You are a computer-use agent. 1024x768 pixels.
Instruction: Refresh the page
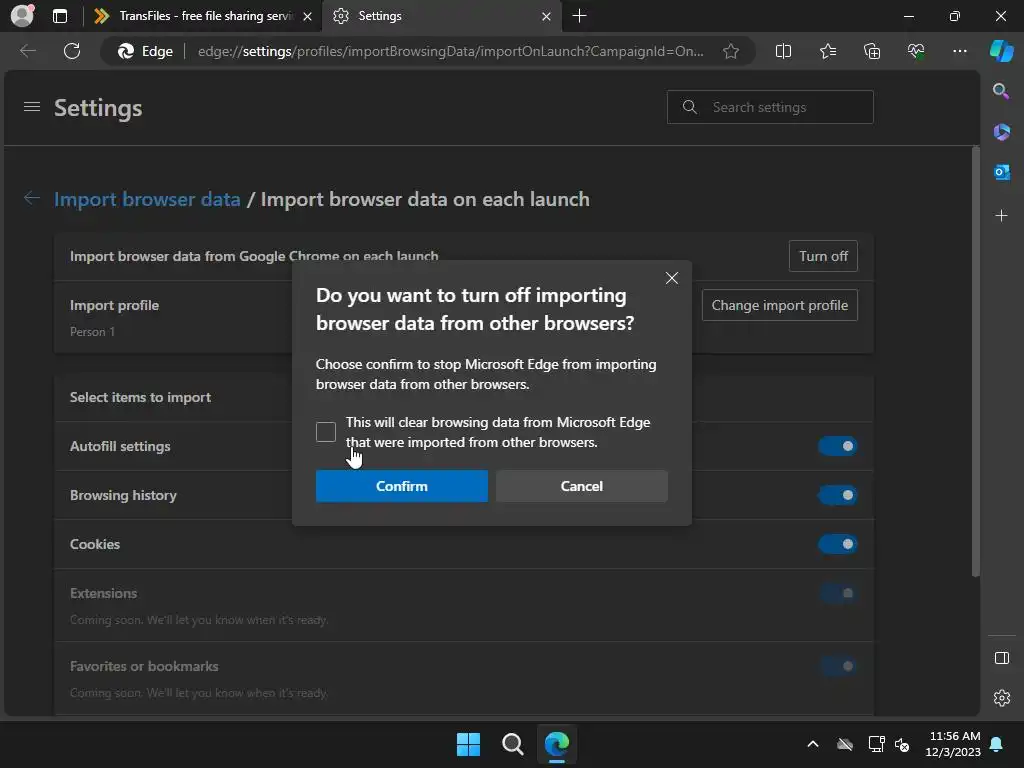[72, 51]
